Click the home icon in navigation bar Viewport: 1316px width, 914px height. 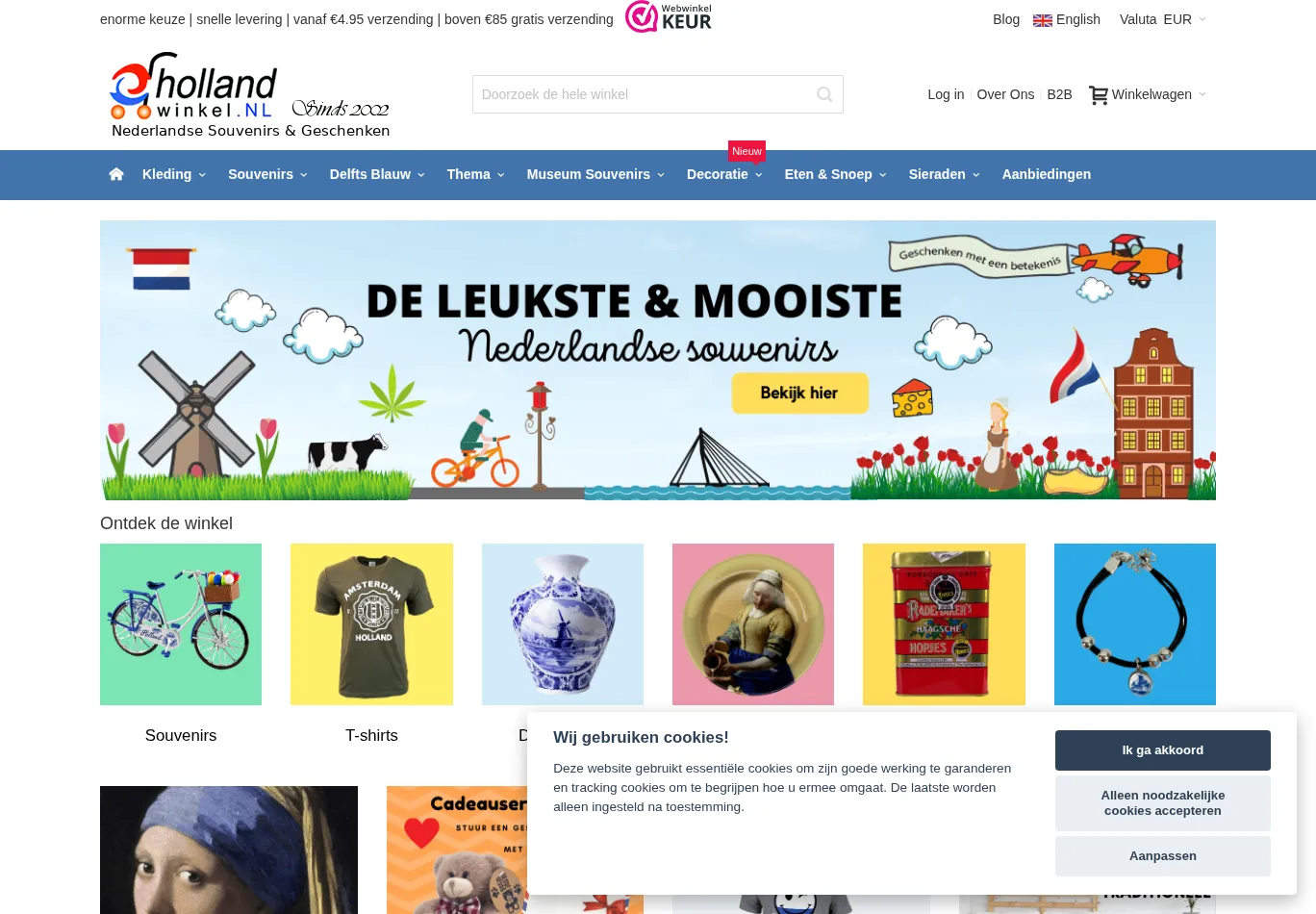coord(116,174)
